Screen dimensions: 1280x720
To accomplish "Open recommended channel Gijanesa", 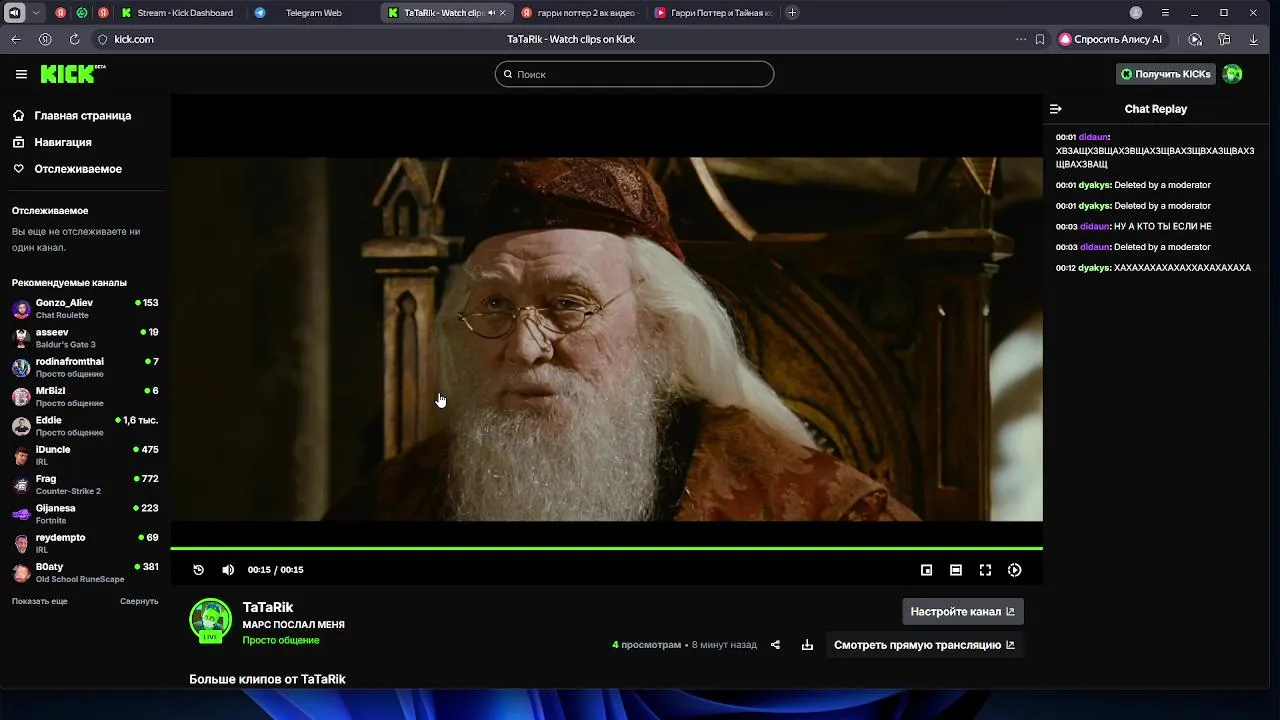I will point(85,514).
